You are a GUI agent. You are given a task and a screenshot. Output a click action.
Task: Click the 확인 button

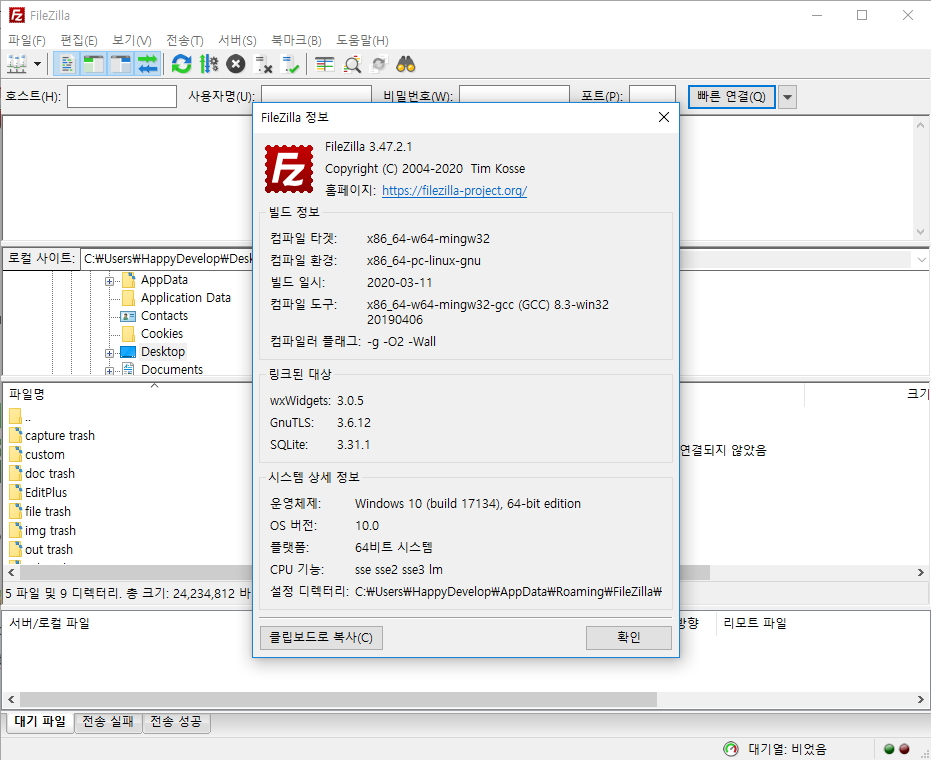click(629, 638)
